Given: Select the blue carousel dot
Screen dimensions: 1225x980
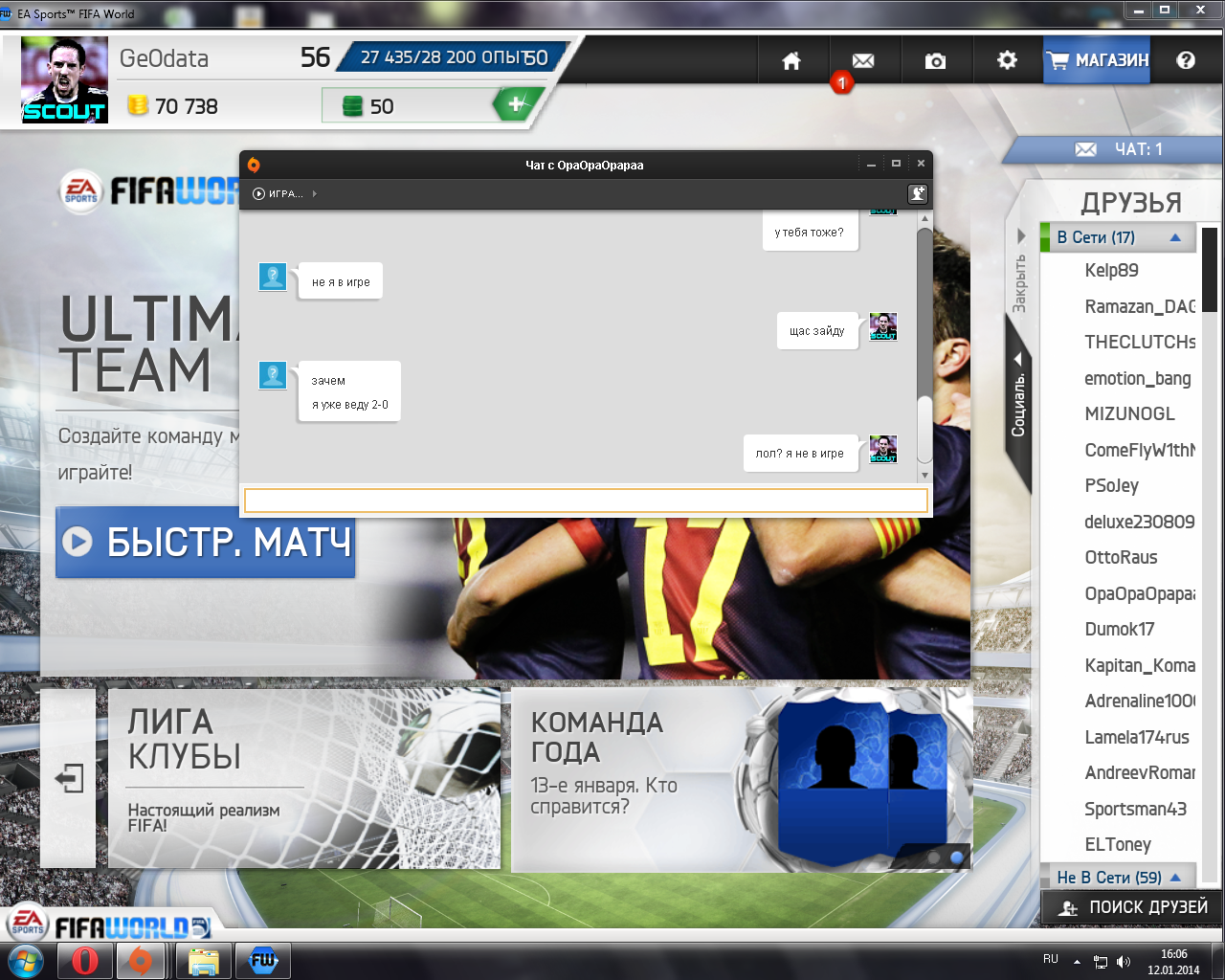Looking at the screenshot, I should (957, 857).
